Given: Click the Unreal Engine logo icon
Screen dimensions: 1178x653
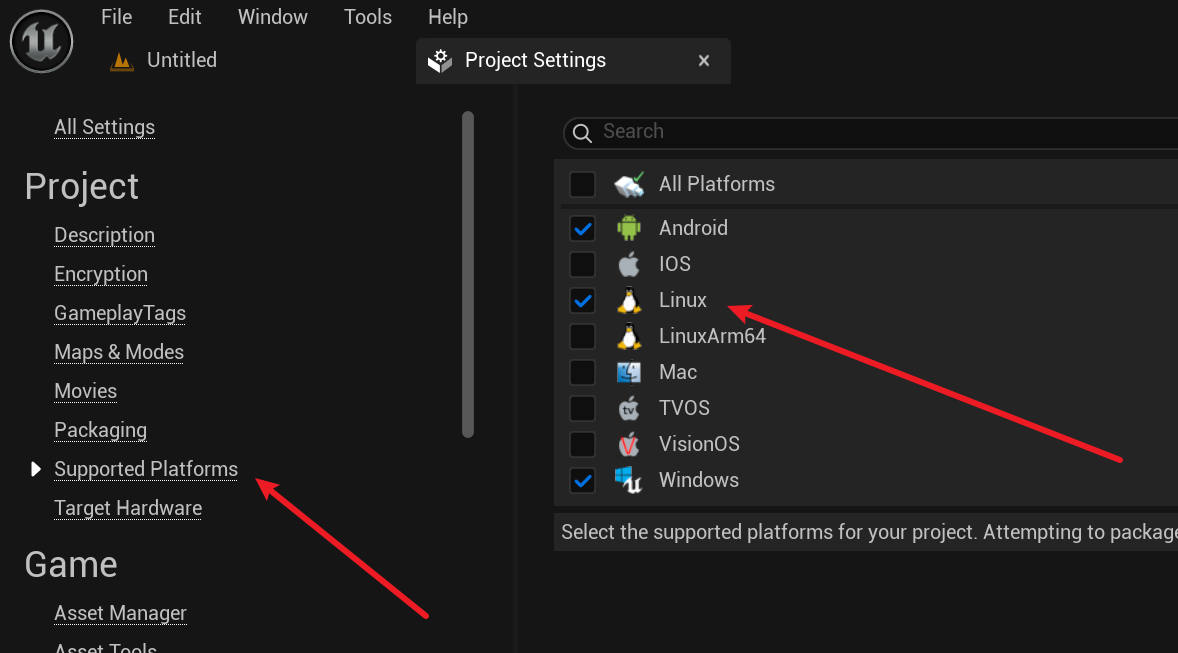Looking at the screenshot, I should point(41,41).
